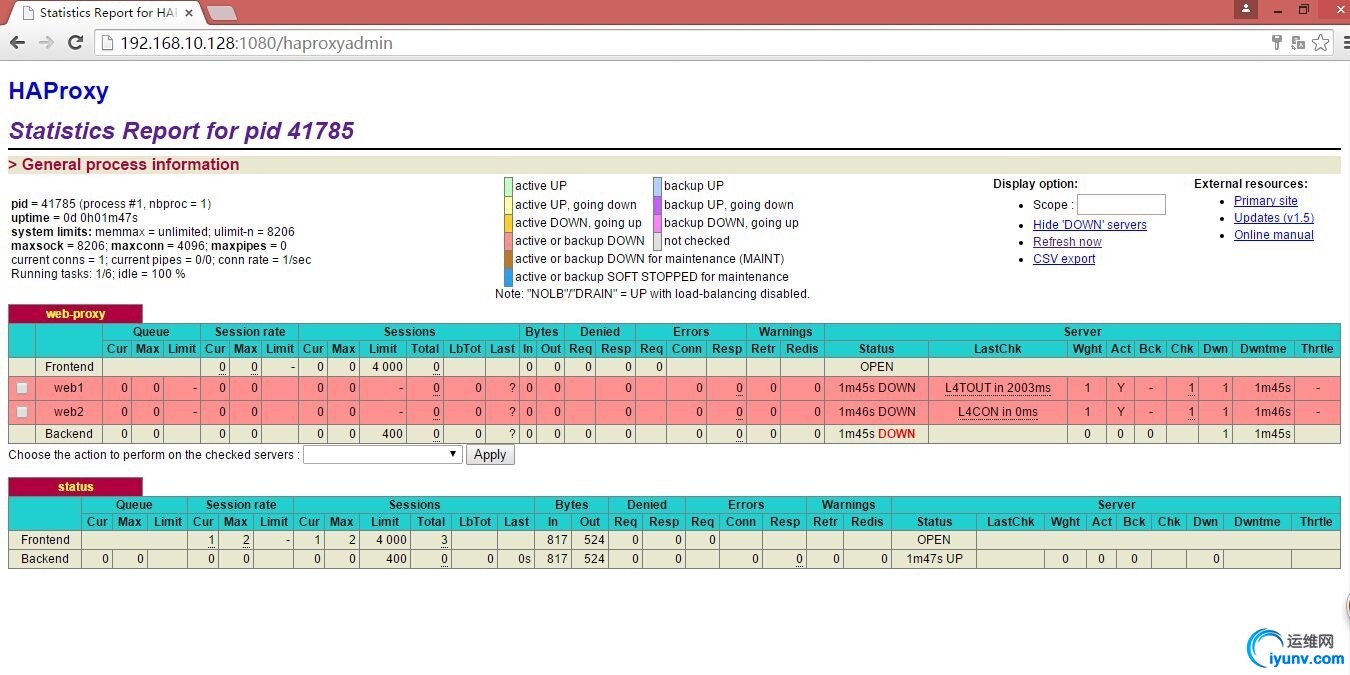1350x675 pixels.
Task: Click the web1 server name cell
Action: click(69, 388)
